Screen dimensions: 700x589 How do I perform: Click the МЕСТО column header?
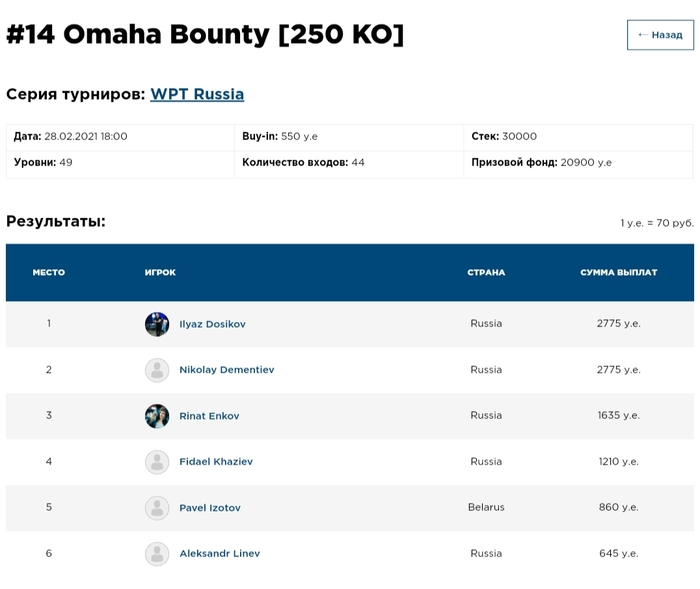49,272
